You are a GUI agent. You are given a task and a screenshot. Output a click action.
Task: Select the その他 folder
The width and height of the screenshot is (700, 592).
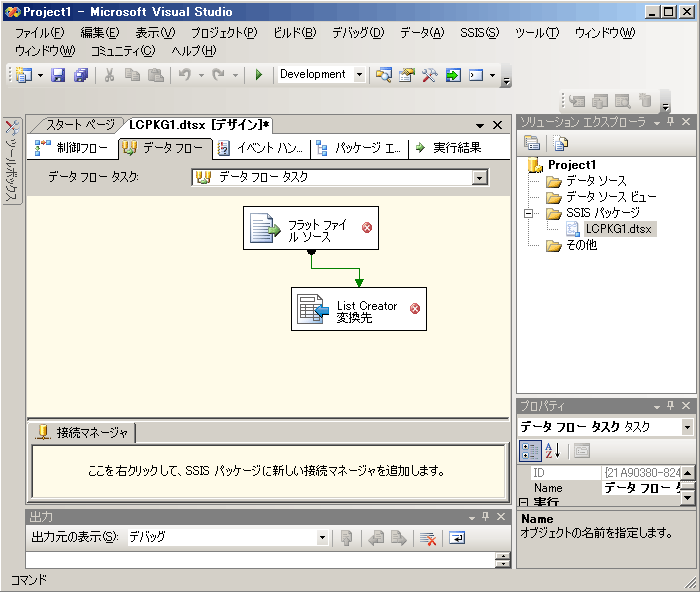click(581, 245)
